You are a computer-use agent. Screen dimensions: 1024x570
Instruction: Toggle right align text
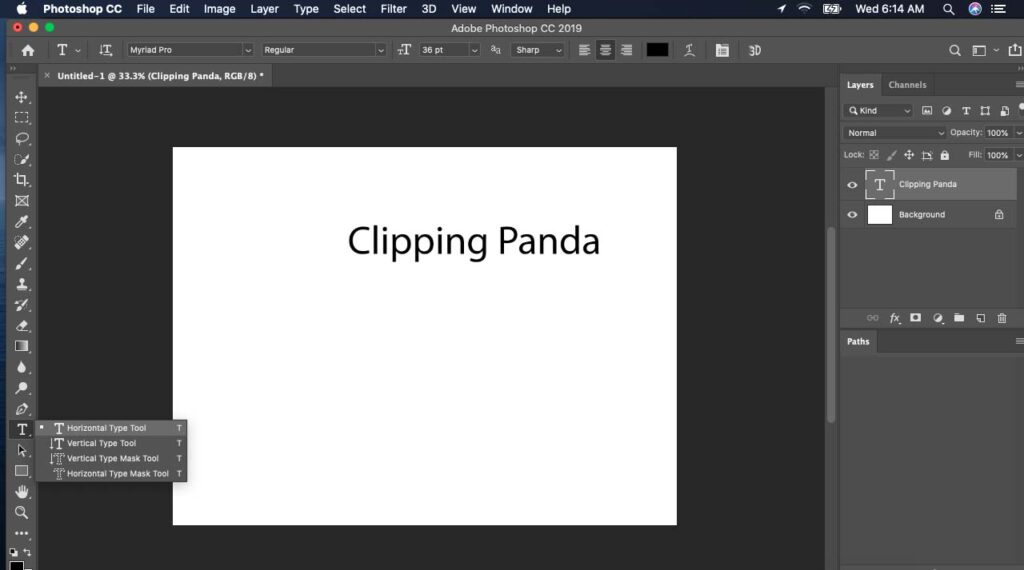point(626,50)
